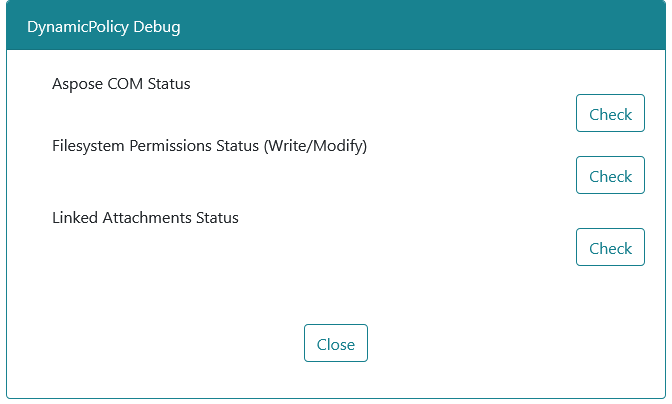Click the word Aspose in the label
672x404 pixels.
point(78,85)
